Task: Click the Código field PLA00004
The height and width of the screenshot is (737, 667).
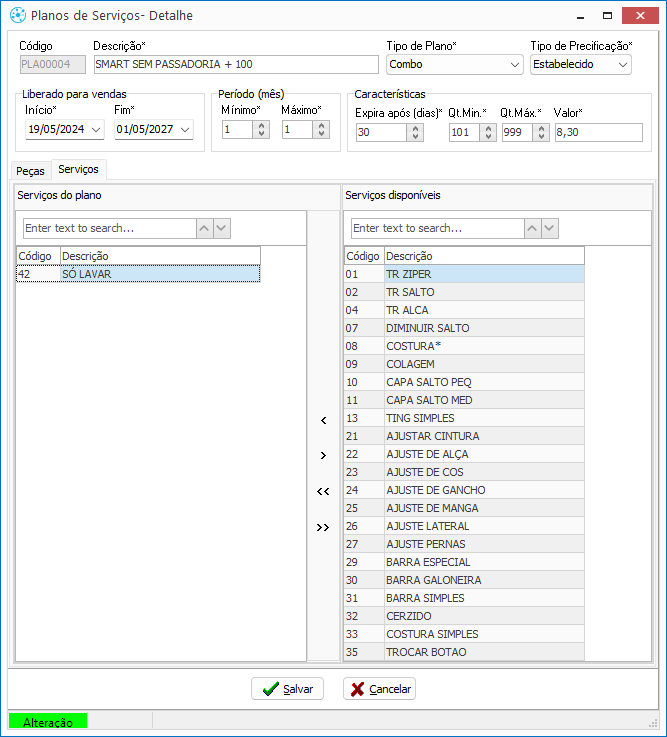Action: point(53,64)
